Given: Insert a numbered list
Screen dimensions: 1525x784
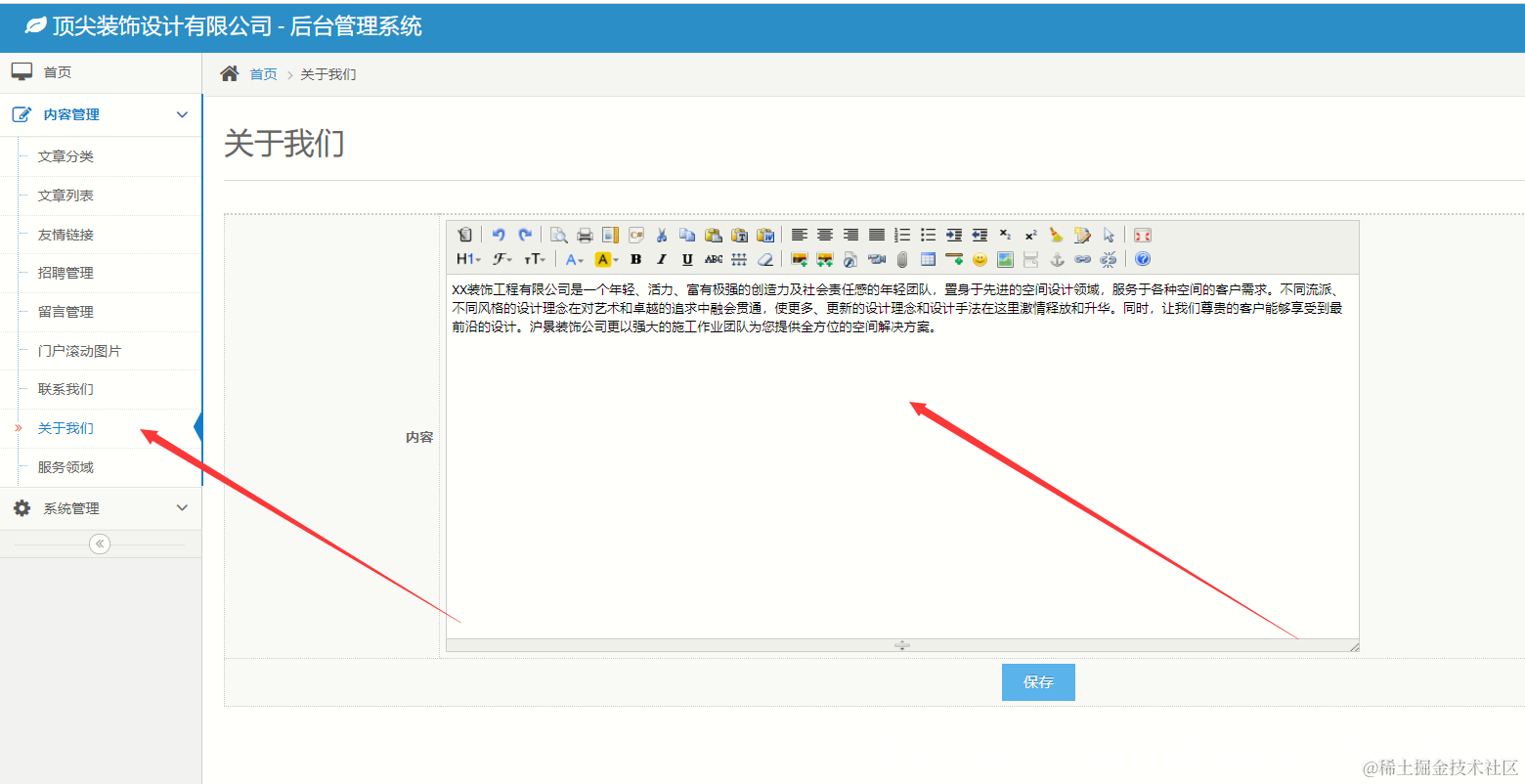Looking at the screenshot, I should click(902, 235).
